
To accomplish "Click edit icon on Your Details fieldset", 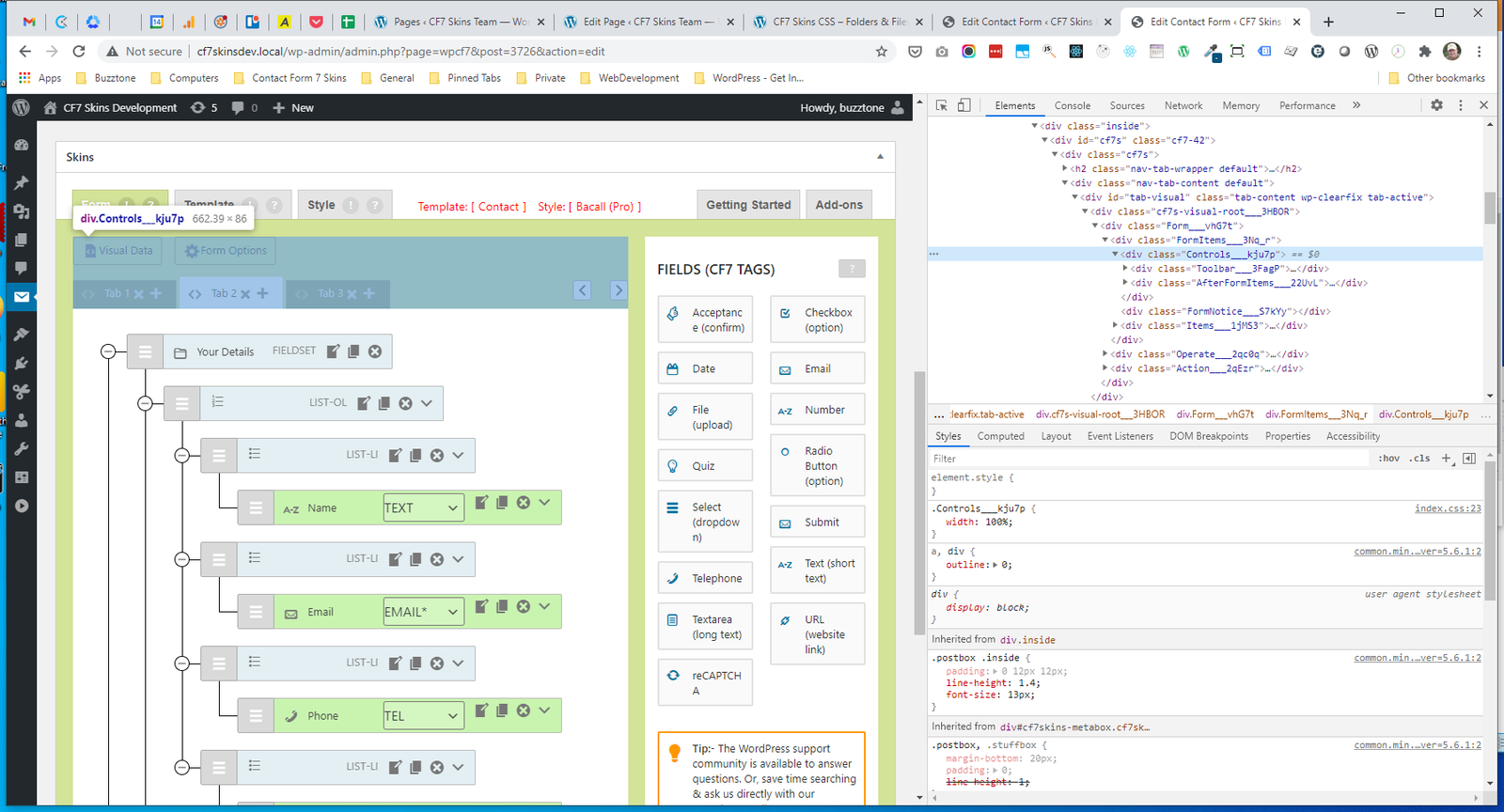I will coord(333,351).
